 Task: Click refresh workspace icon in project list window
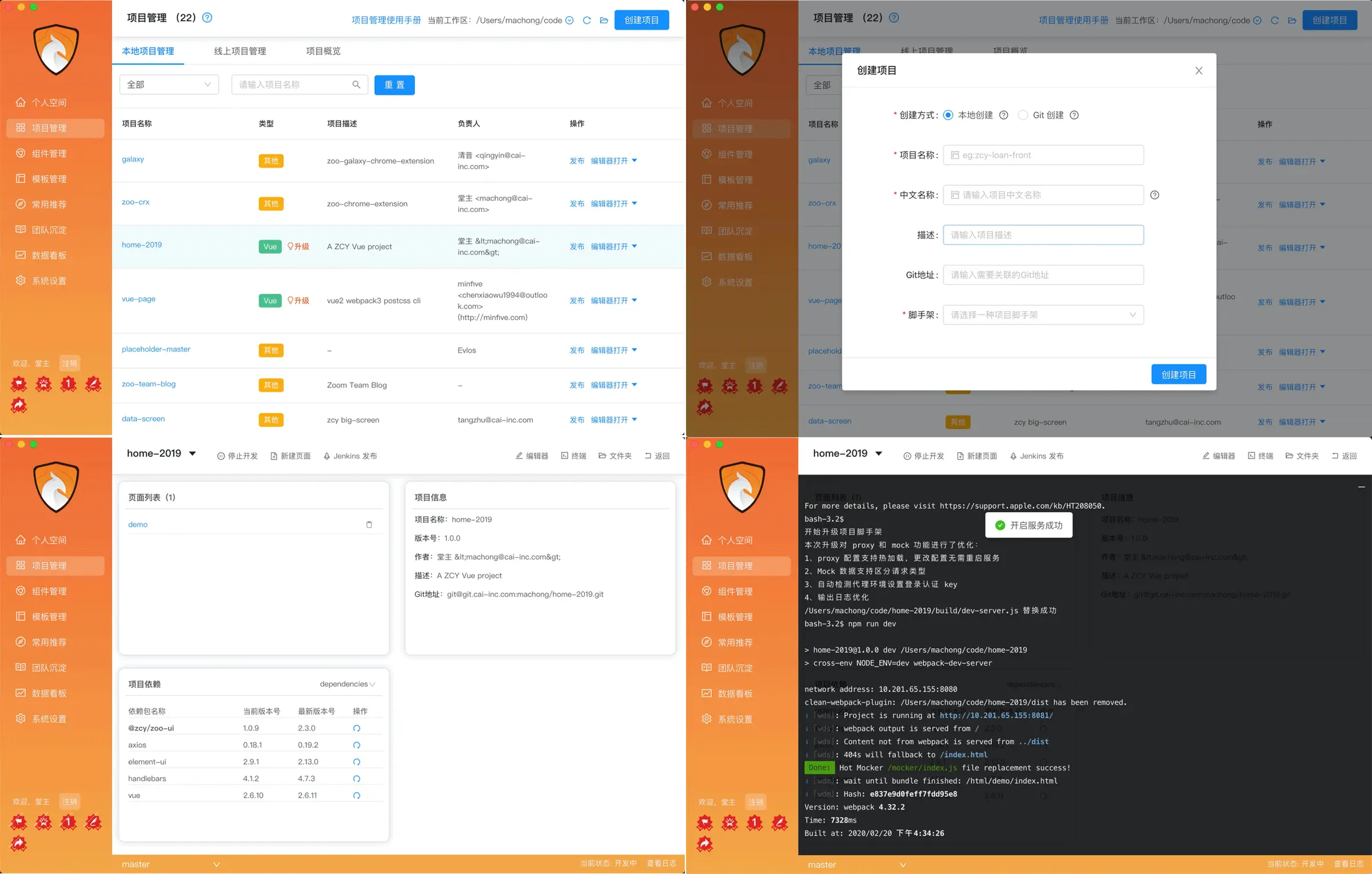pyautogui.click(x=587, y=21)
